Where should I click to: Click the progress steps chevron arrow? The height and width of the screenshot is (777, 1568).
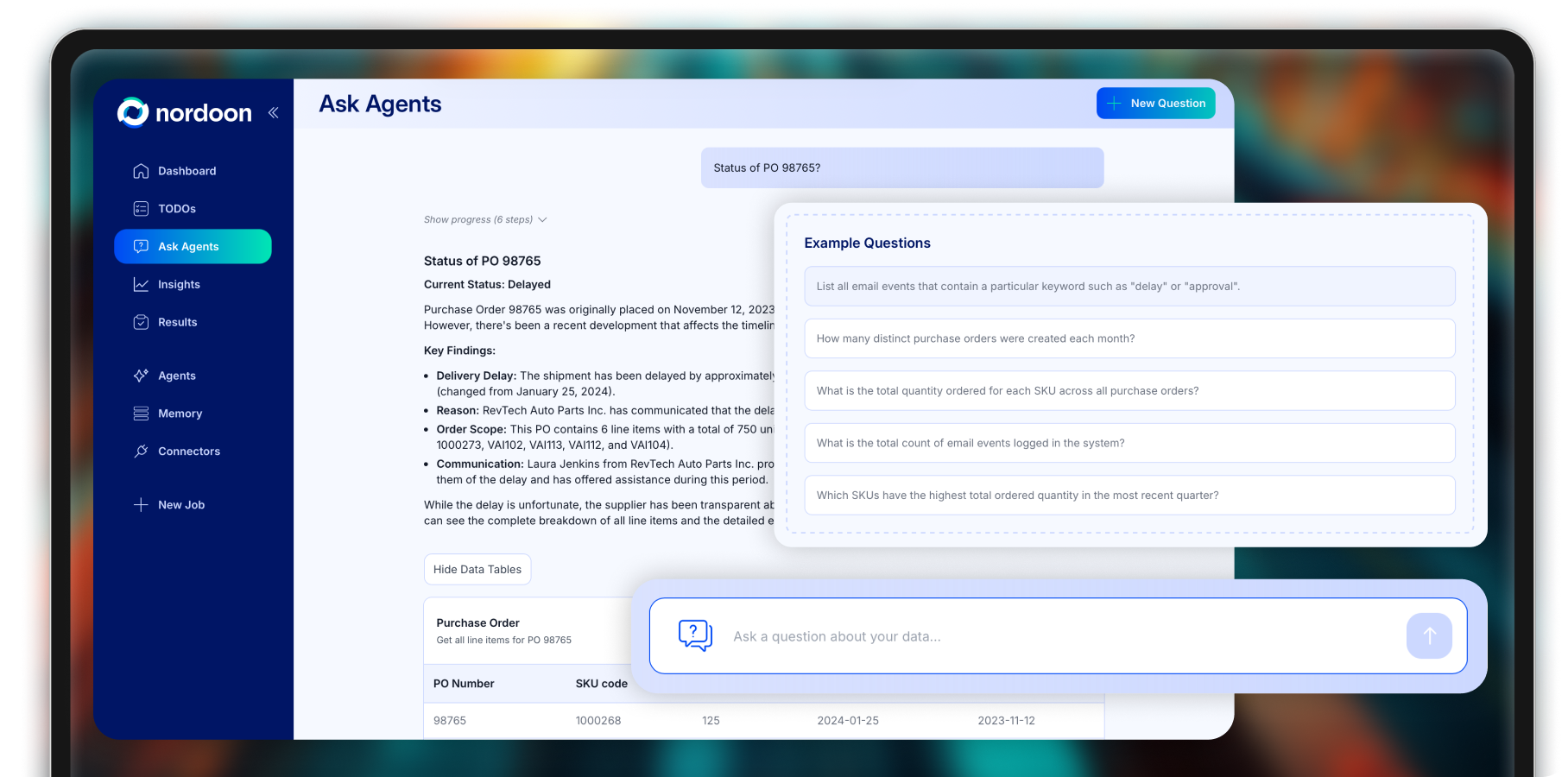(542, 220)
